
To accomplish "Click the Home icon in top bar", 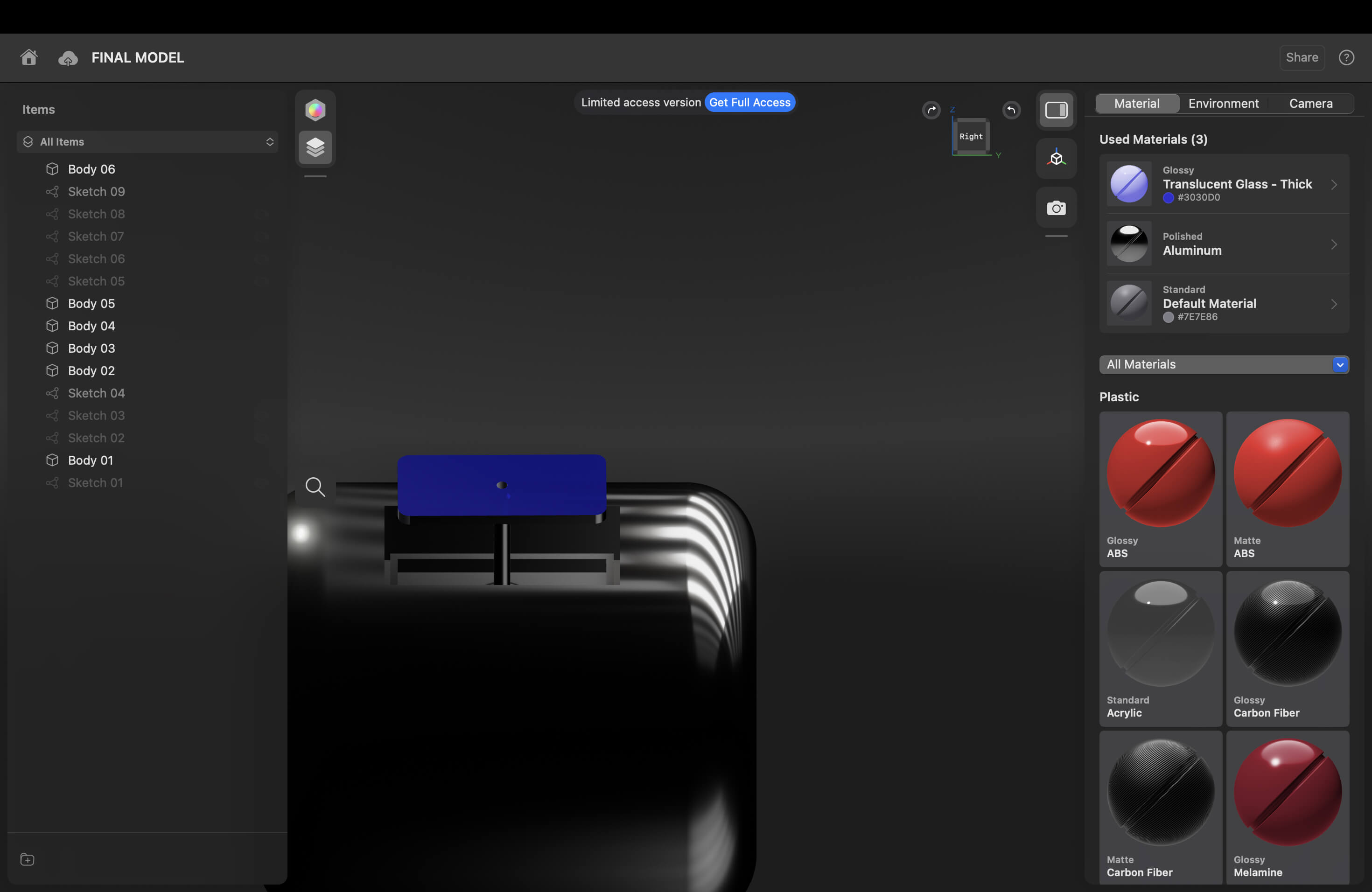I will [x=29, y=58].
